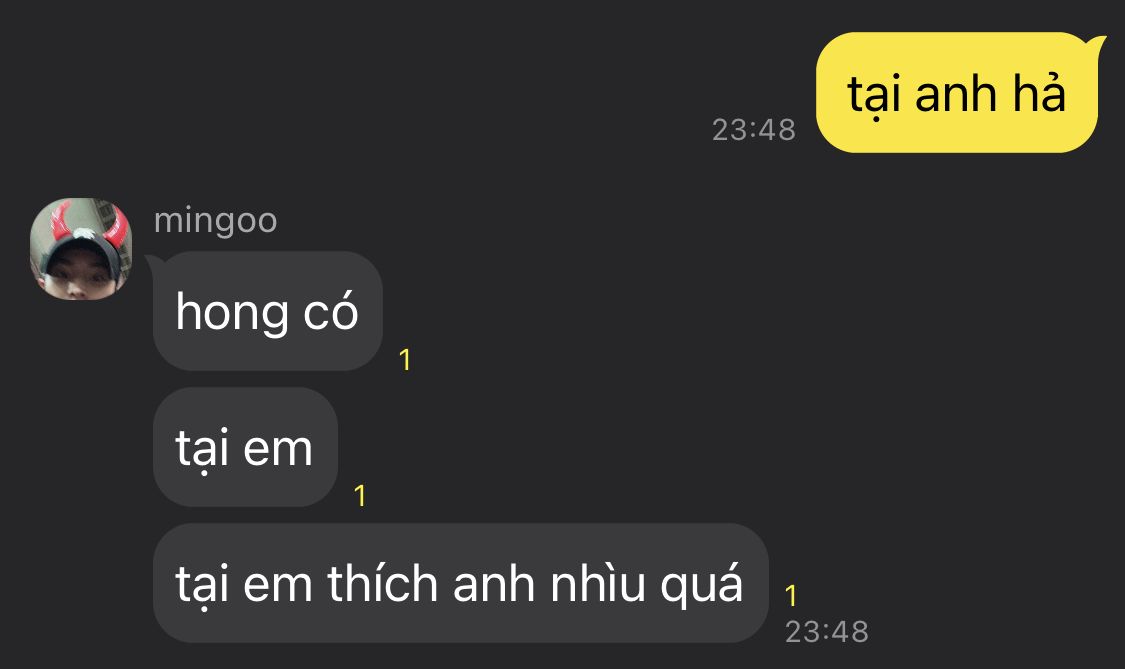Image resolution: width=1125 pixels, height=669 pixels.
Task: Click the 23:48 timestamp beside yellow bubble
Action: (x=753, y=130)
